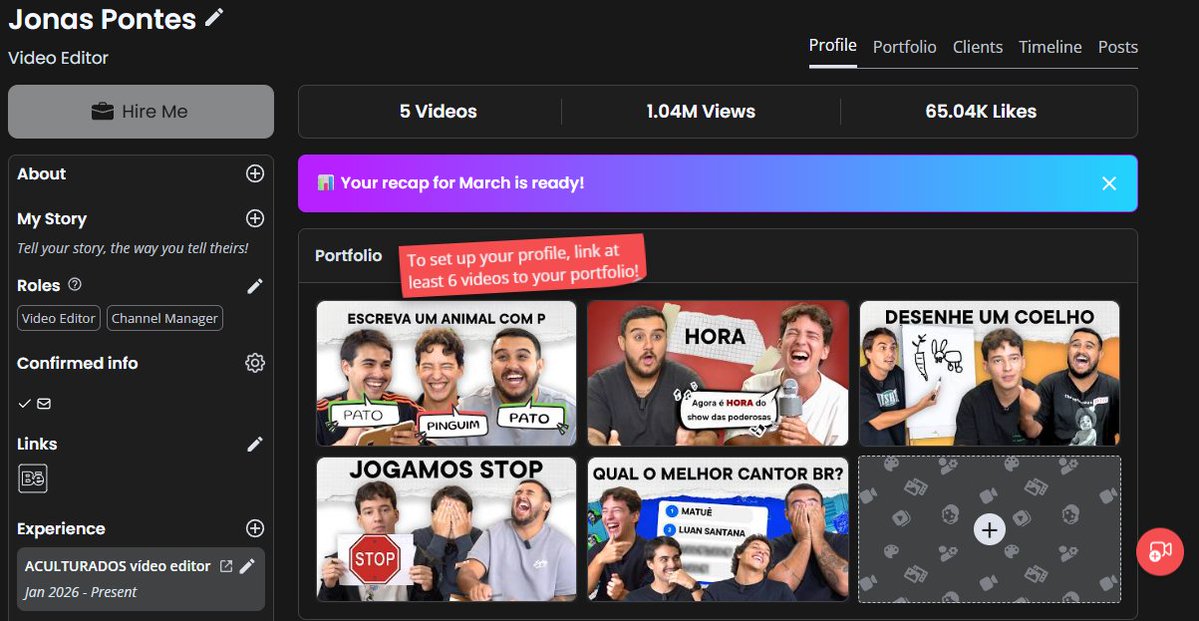Open the March recap banner
The width and height of the screenshot is (1199, 621).
pyautogui.click(x=717, y=184)
